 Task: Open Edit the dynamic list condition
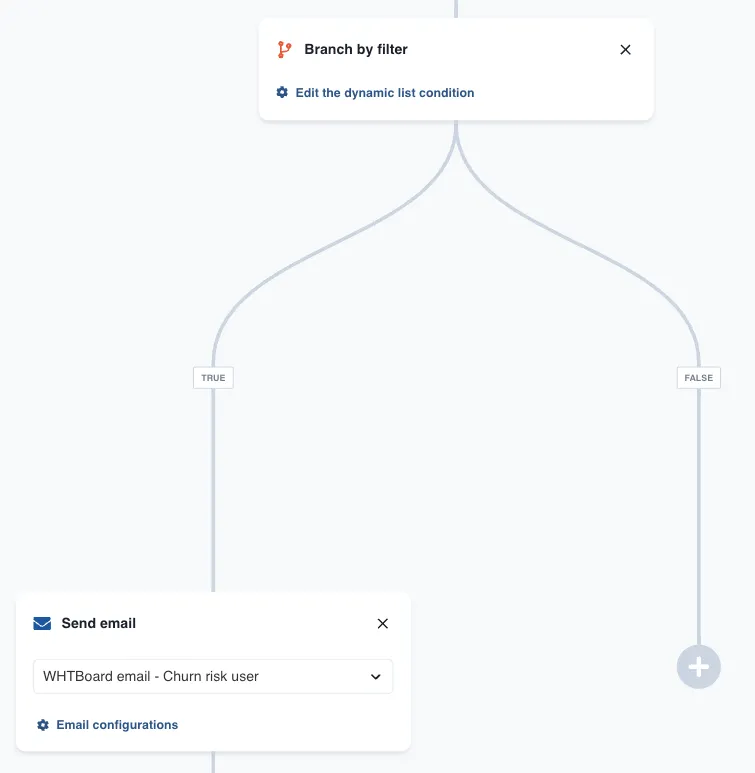point(384,93)
